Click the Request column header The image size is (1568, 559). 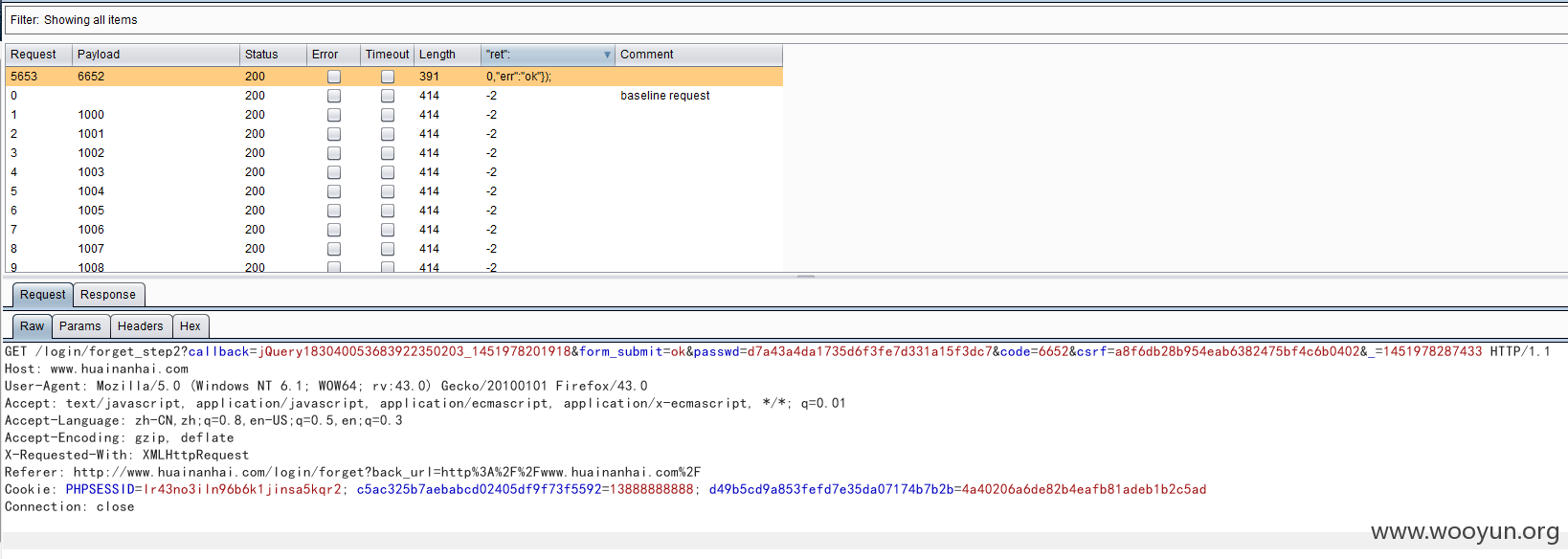coord(38,55)
